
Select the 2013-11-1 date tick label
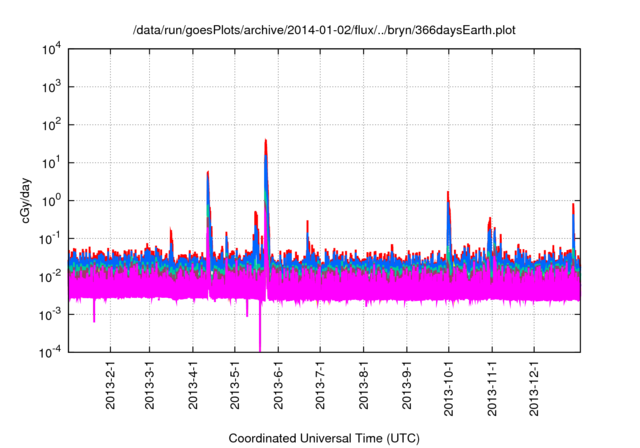point(493,388)
